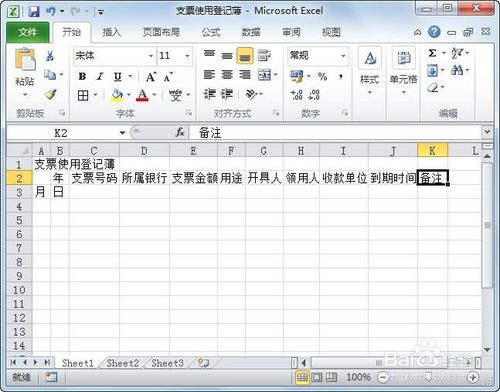Open the font size 11 dropdown
This screenshot has height=392, width=500.
187,56
